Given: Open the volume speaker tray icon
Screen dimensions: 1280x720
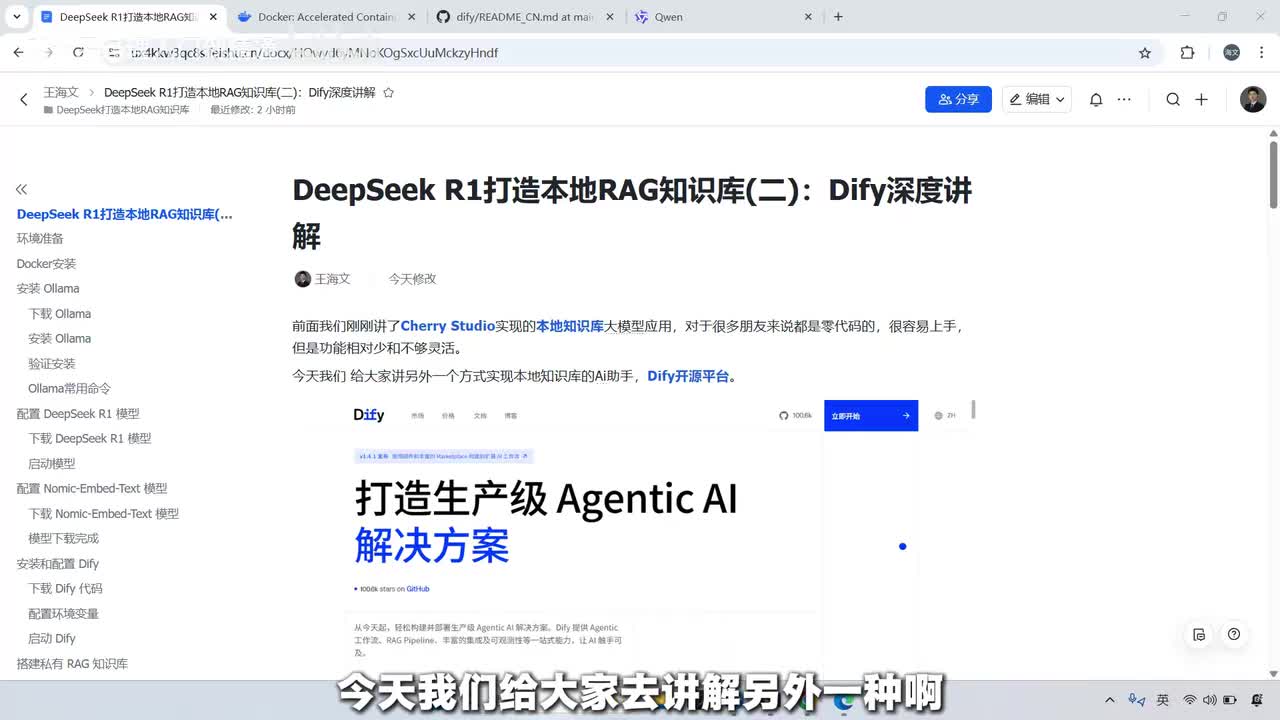Looking at the screenshot, I should [1209, 700].
